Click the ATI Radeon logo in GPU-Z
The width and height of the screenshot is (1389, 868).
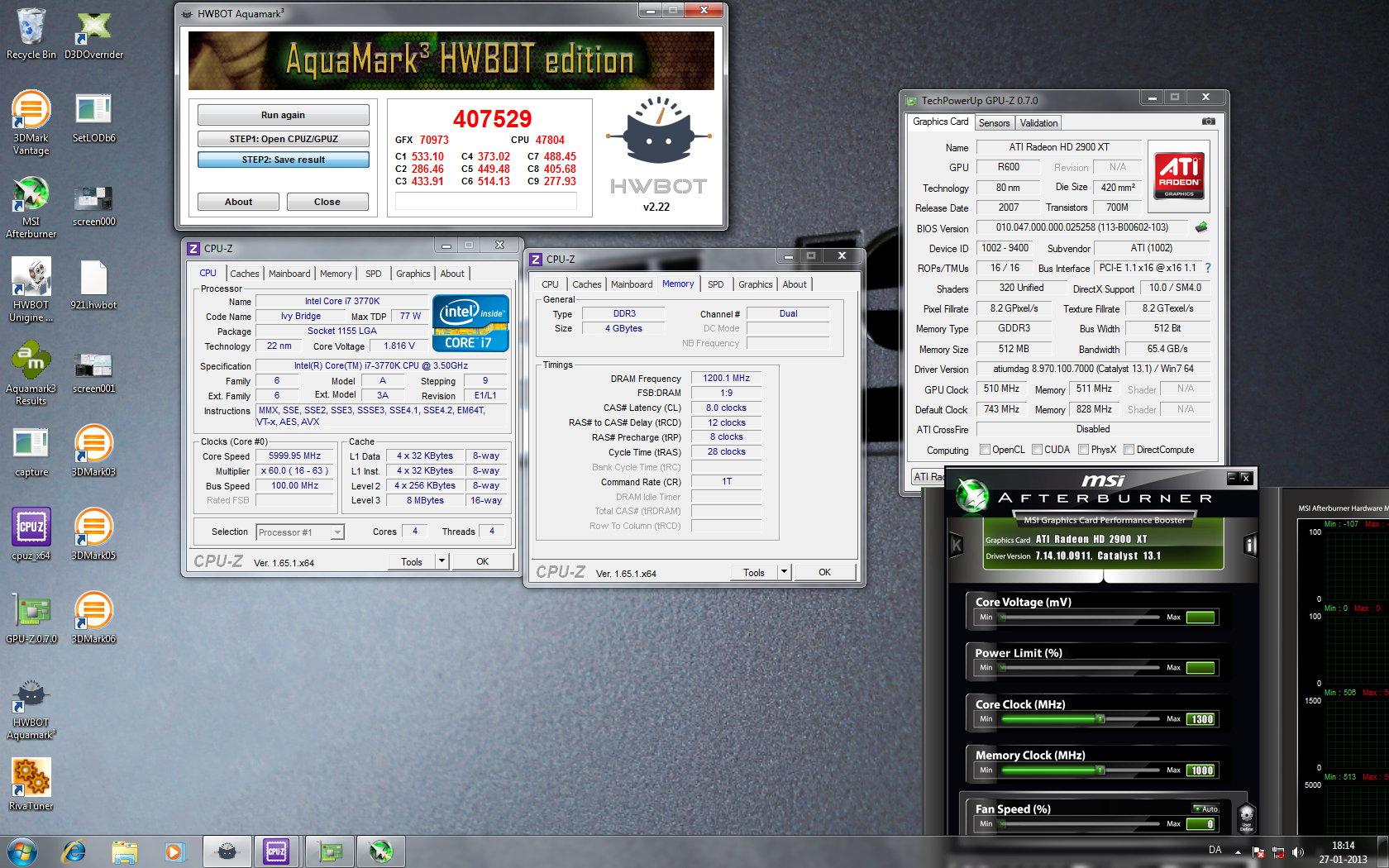(1179, 175)
